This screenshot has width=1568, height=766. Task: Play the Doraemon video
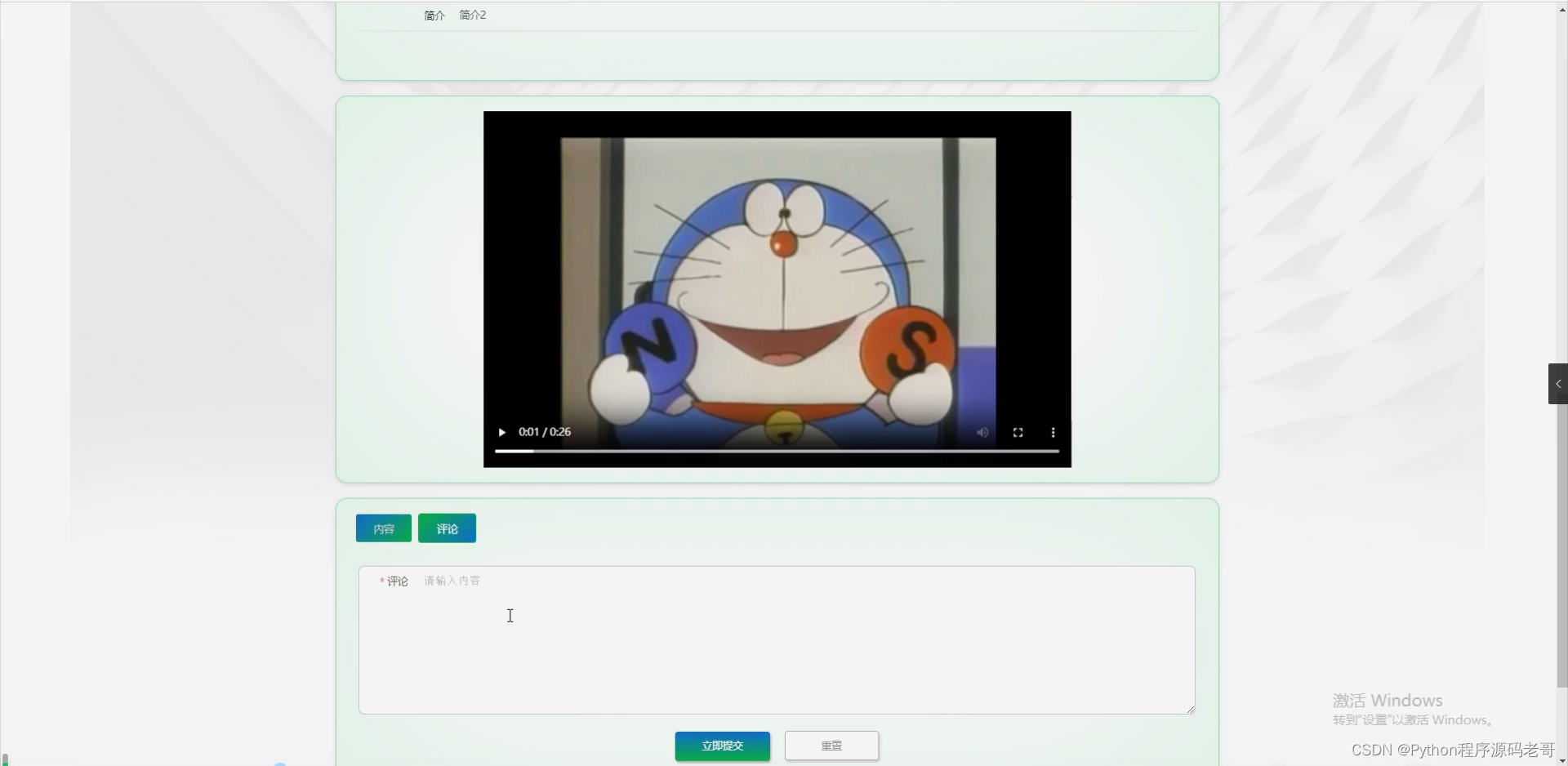click(501, 432)
